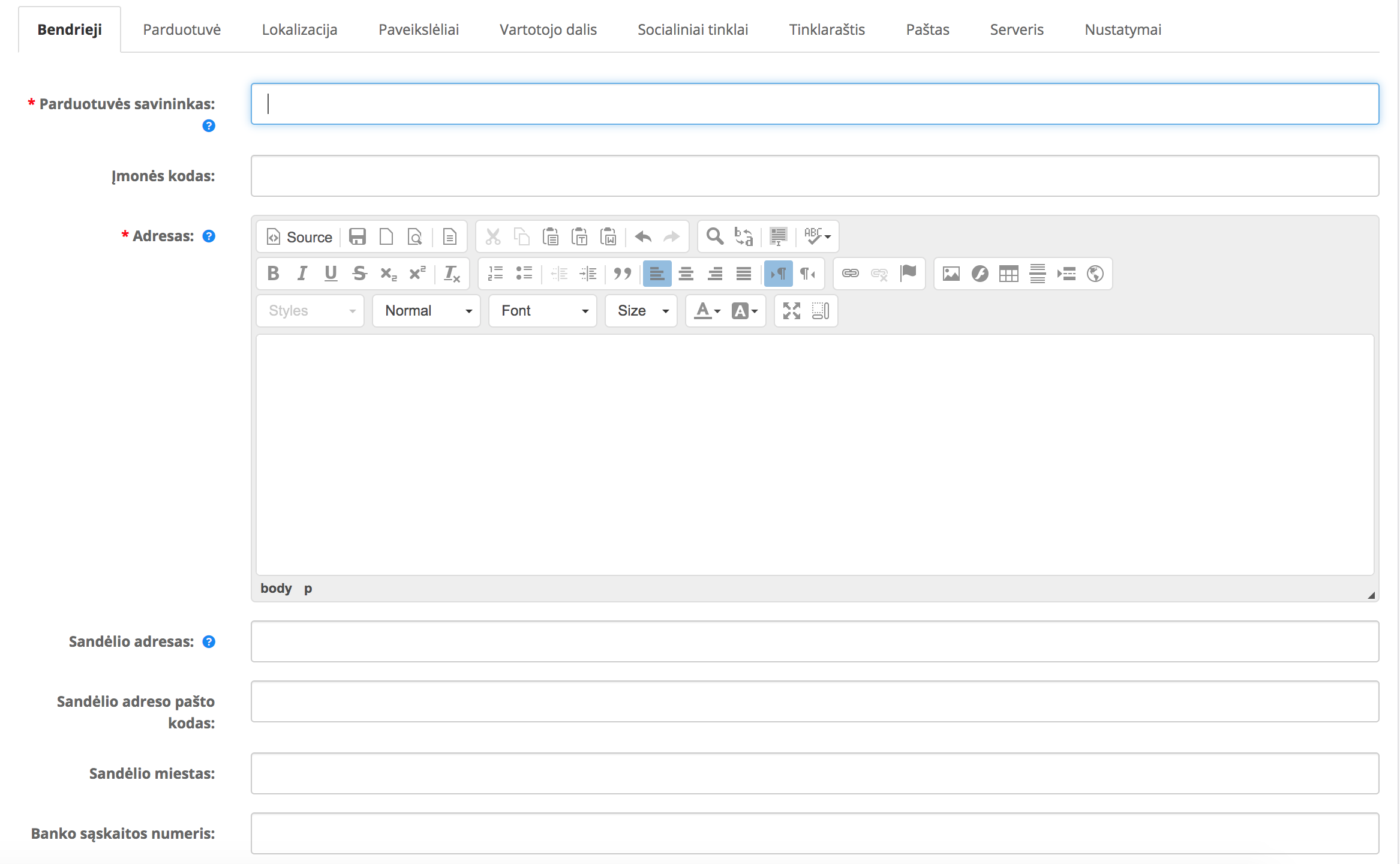
Task: Open the Font dropdown
Action: (543, 311)
